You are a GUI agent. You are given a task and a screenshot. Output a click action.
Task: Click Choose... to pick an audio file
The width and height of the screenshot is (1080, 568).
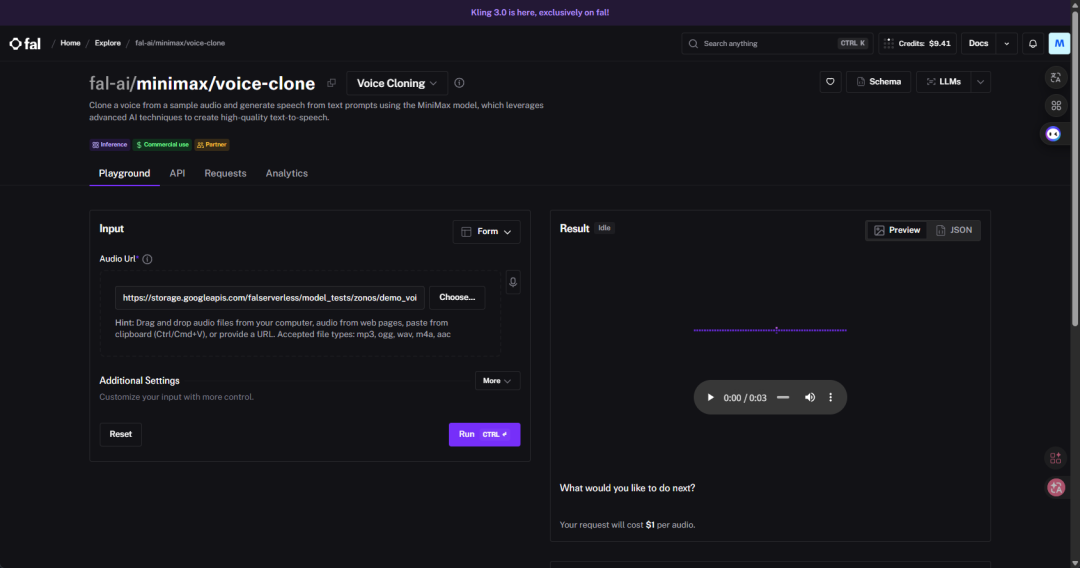457,297
